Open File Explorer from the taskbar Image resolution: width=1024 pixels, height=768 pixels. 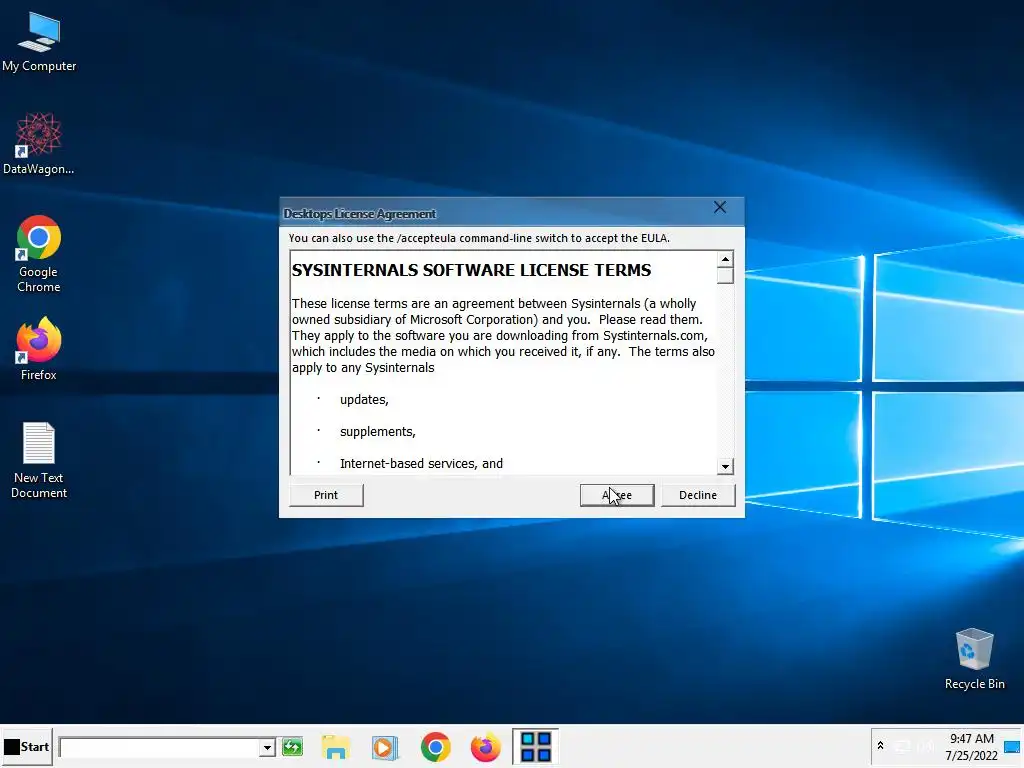(336, 747)
